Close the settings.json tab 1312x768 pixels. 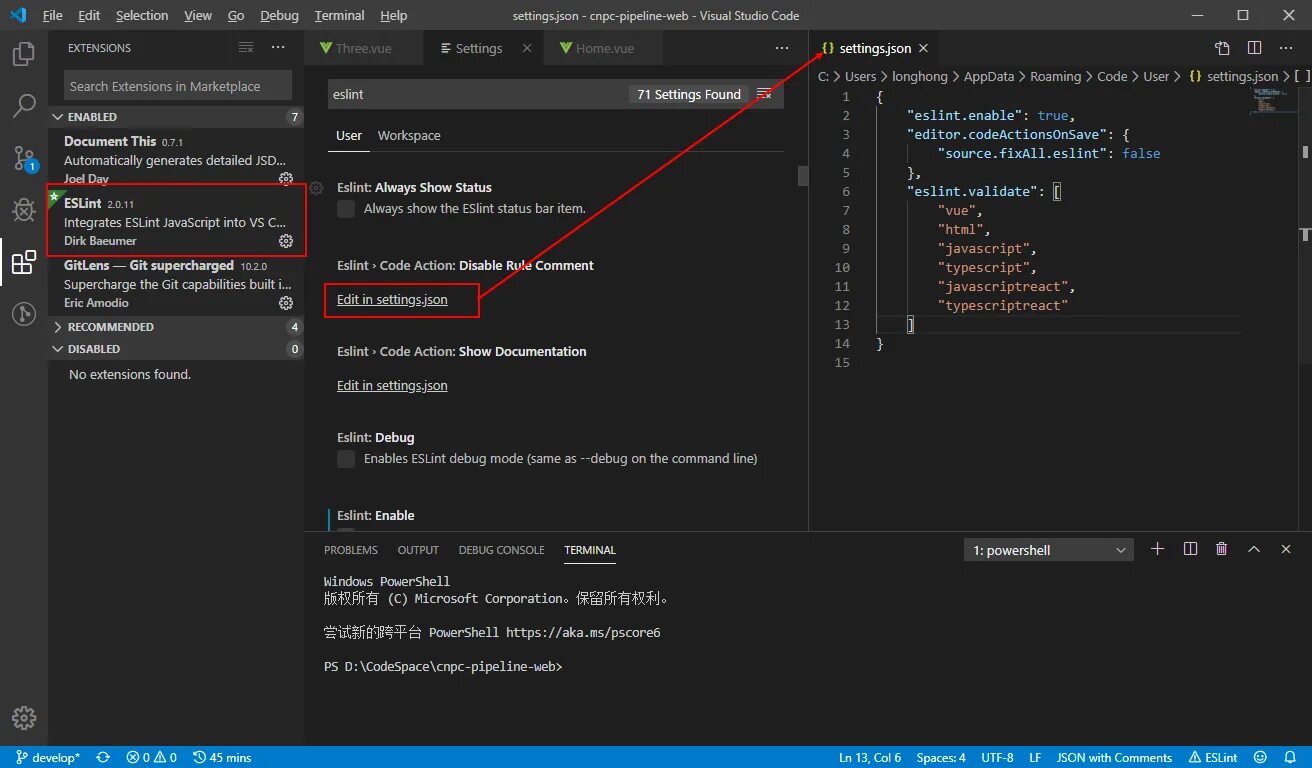(923, 48)
